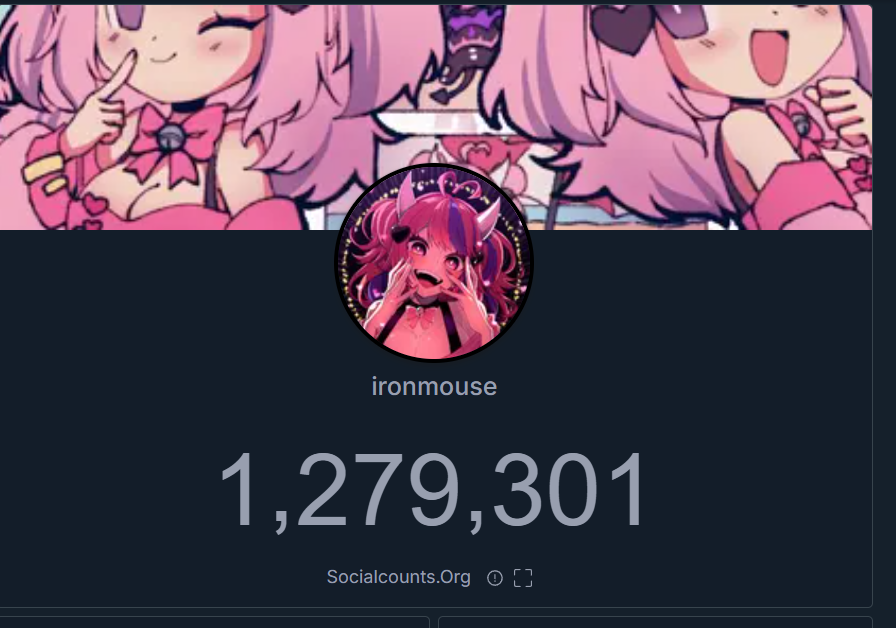
Task: Select the ironmouse channel name text
Action: [434, 387]
